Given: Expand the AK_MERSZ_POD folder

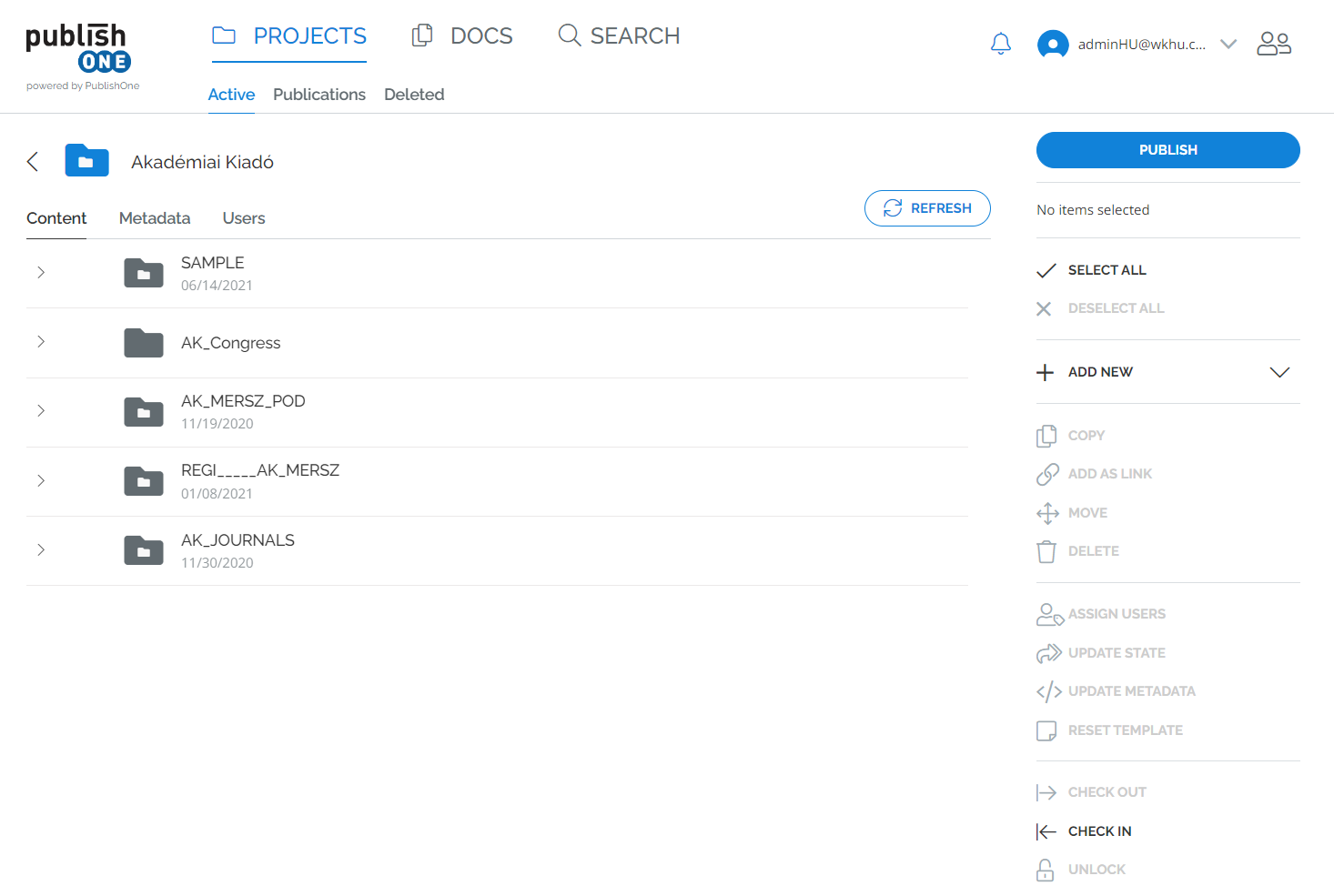Looking at the screenshot, I should click(x=41, y=411).
